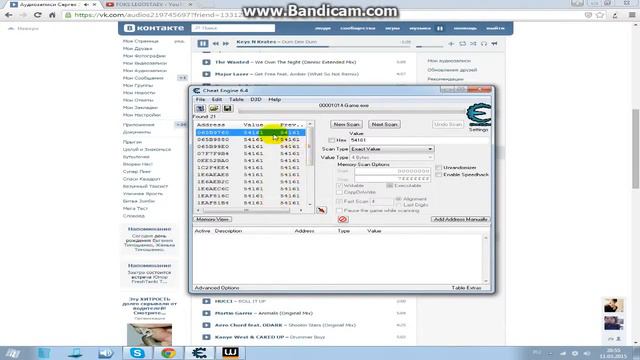Viewport: 640px width, 360px height.
Task: Toggle the Writable checkbox
Action: [340, 185]
